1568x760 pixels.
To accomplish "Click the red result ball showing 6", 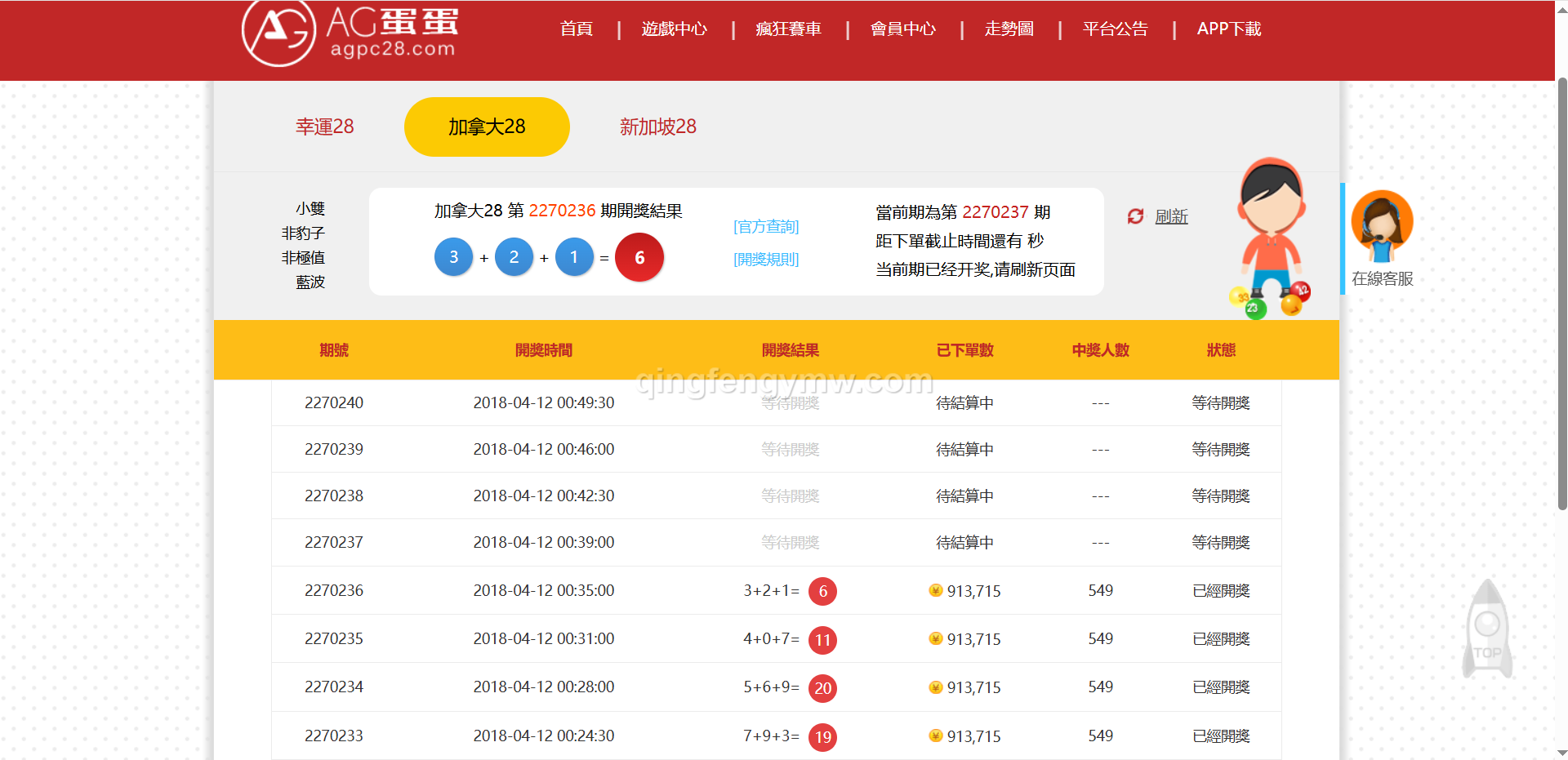I will [x=639, y=258].
